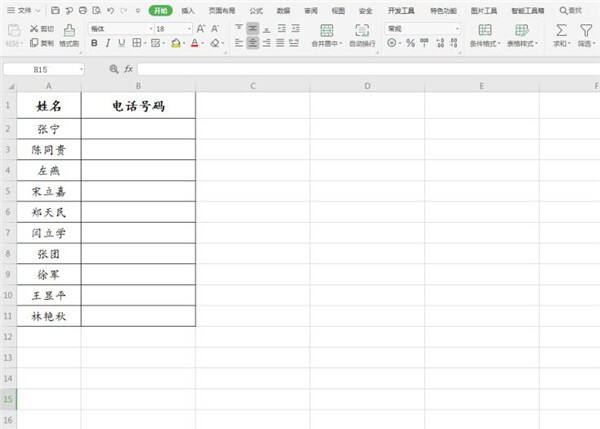Screen dimensions: 600x429
Task: Open the Developer Tools (开发工具) tab
Action: coord(401,11)
